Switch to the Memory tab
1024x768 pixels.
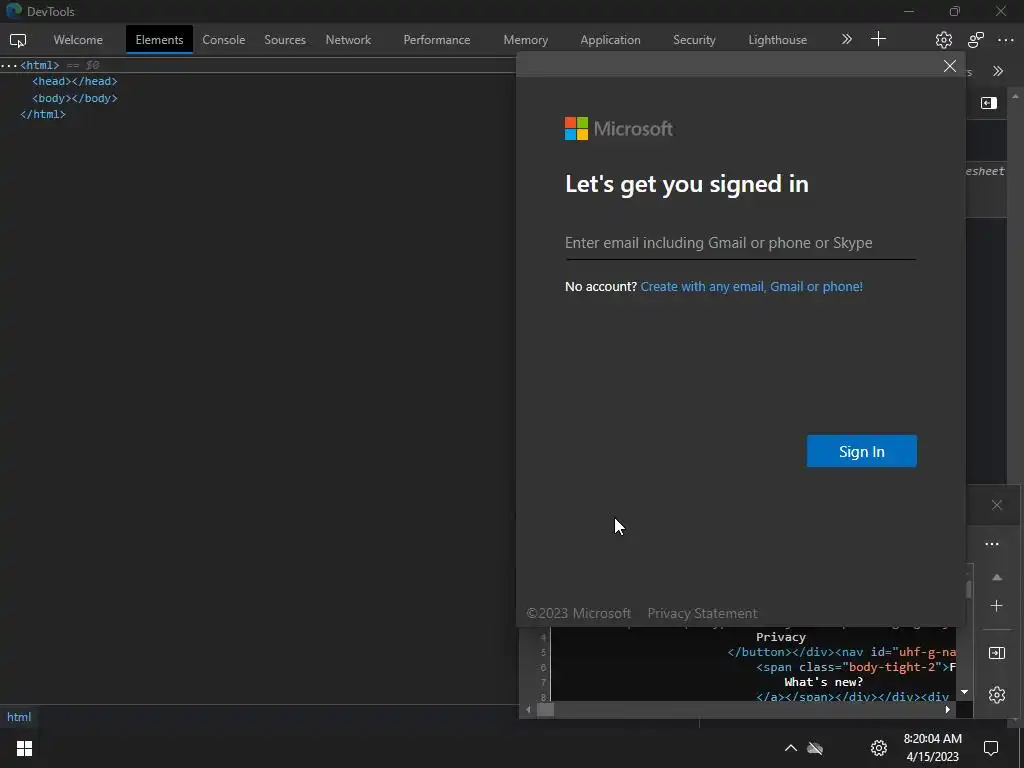point(525,40)
